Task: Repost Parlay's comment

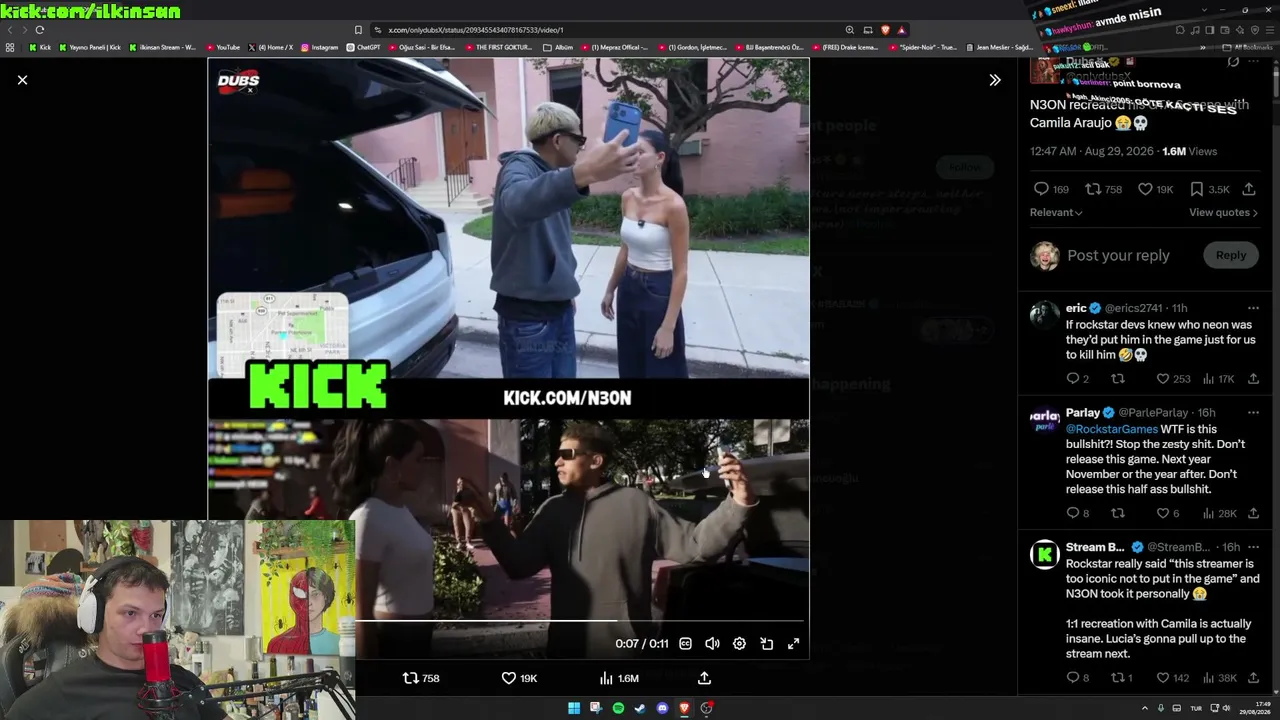Action: pos(1118,513)
